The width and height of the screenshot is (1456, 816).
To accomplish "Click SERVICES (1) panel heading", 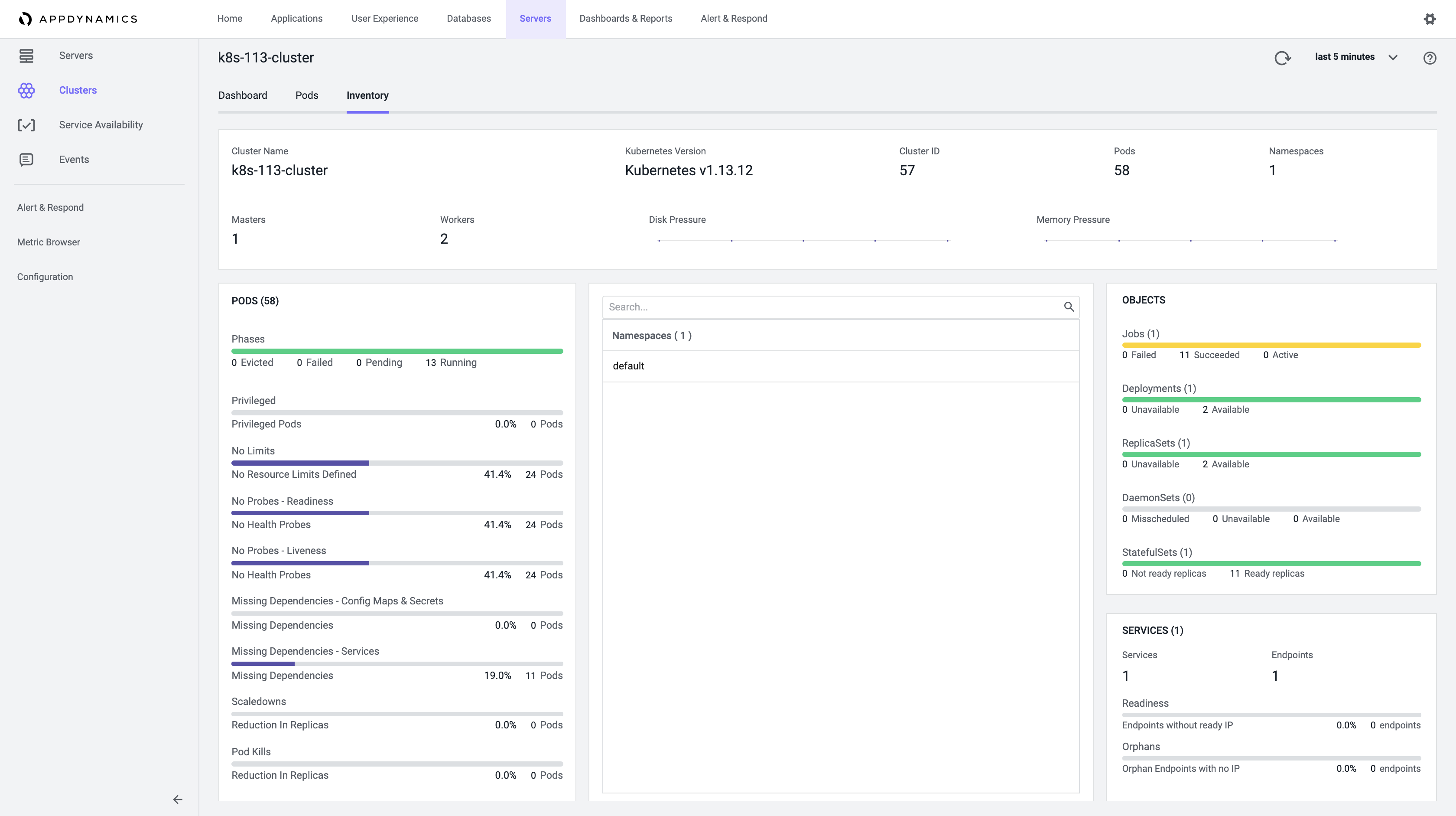I will [1153, 630].
